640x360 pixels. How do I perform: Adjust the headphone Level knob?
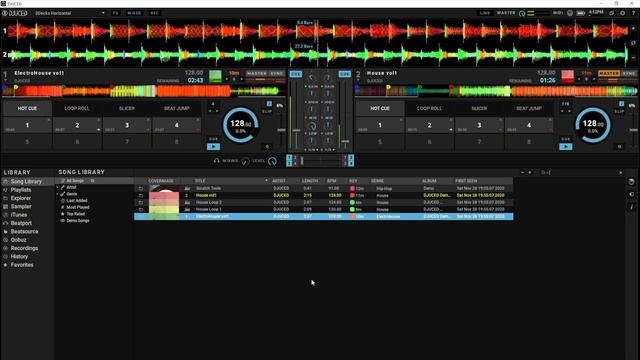pos(272,161)
